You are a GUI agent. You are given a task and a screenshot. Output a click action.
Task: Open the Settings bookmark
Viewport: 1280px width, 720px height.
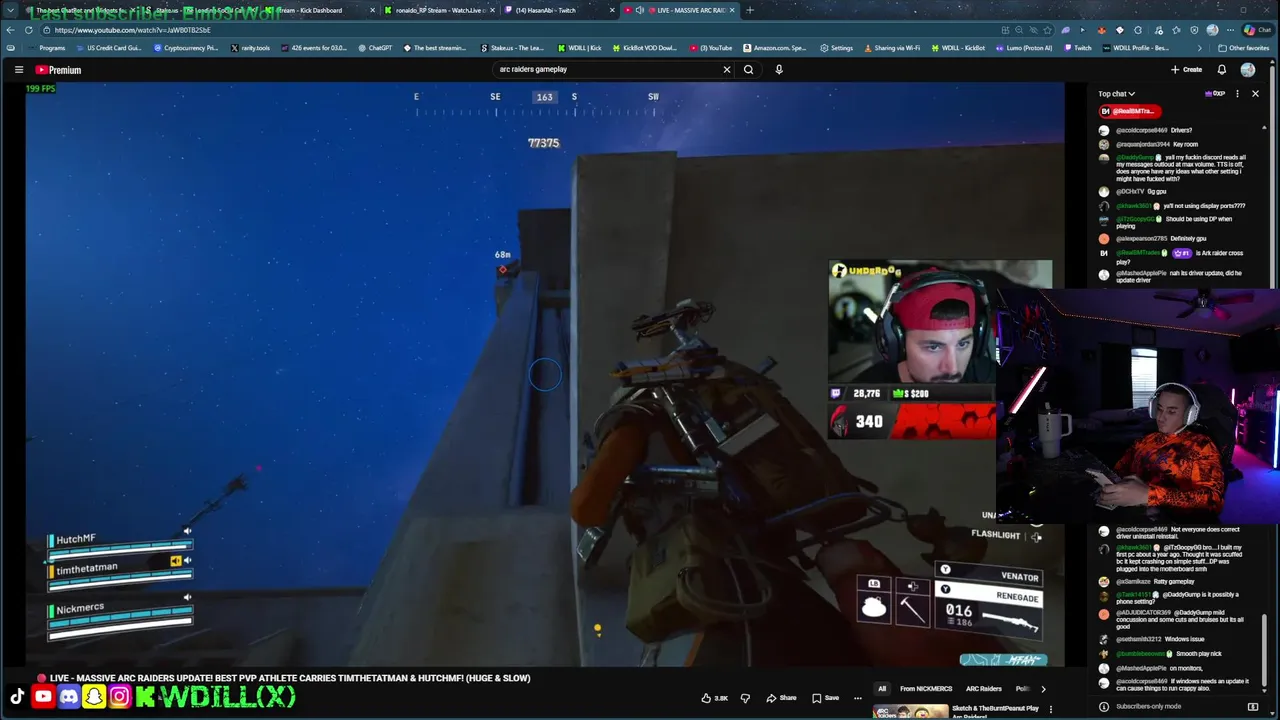click(x=836, y=48)
